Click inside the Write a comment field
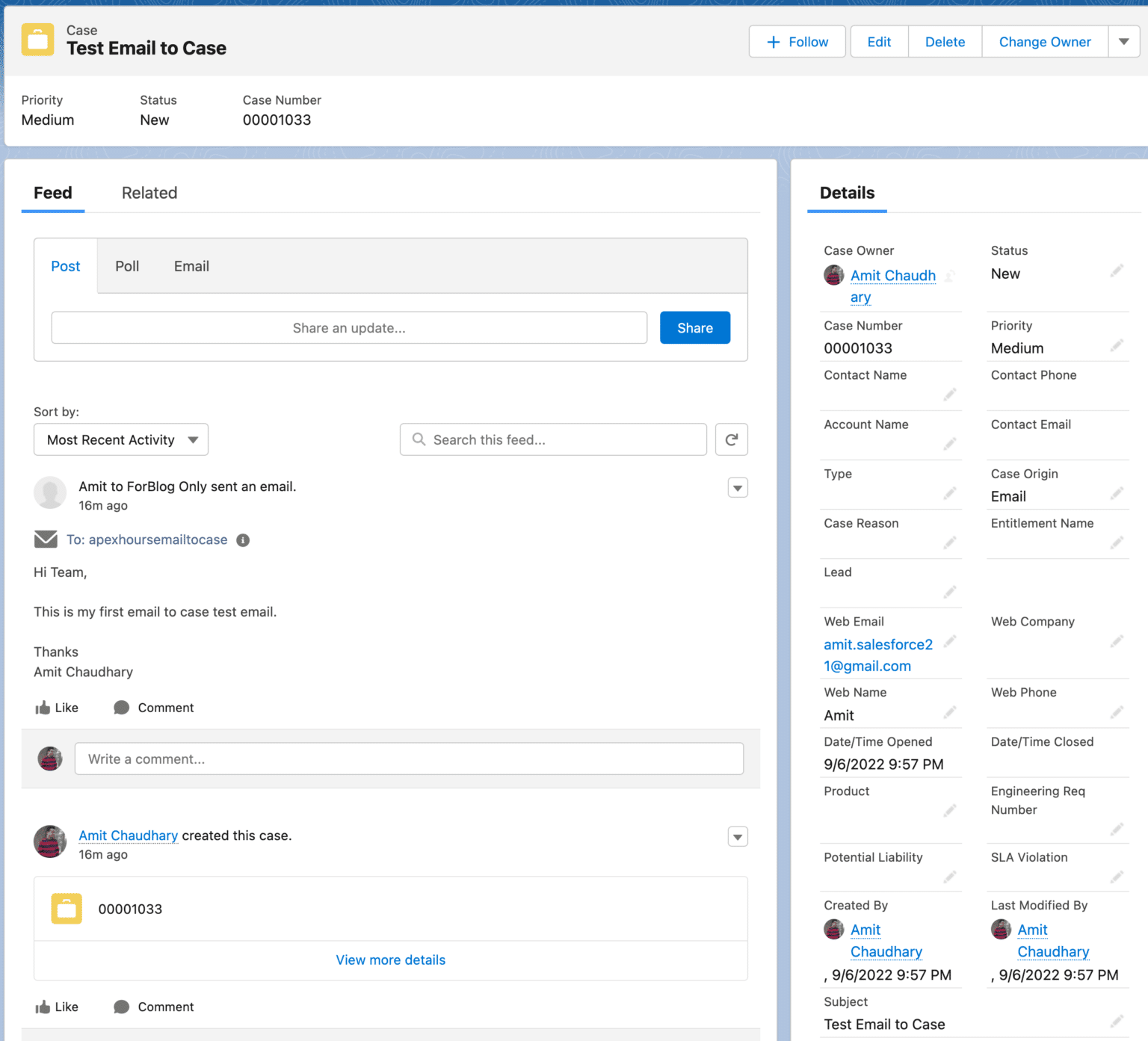1148x1041 pixels. [409, 759]
